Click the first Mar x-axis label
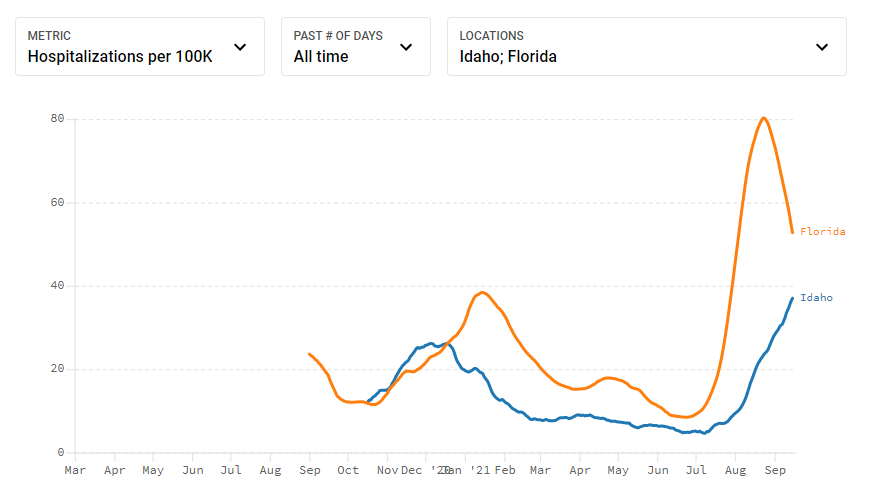This screenshot has height=495, width=877. coord(75,469)
